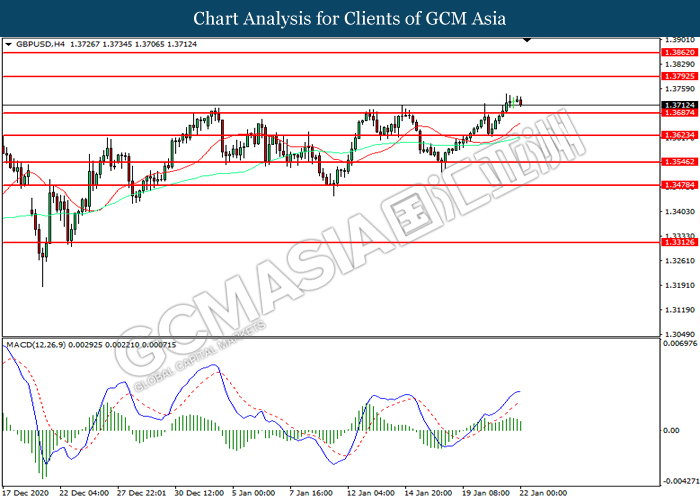
Task: Click the chart shift marker triangle at top
Action: pyautogui.click(x=527, y=40)
